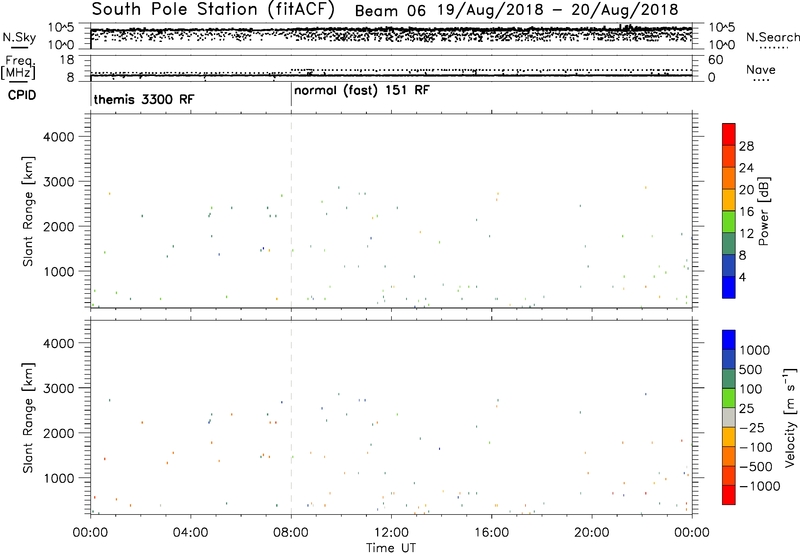800x554 pixels.
Task: Click the 'Beam 06' label in title
Action: 390,10
